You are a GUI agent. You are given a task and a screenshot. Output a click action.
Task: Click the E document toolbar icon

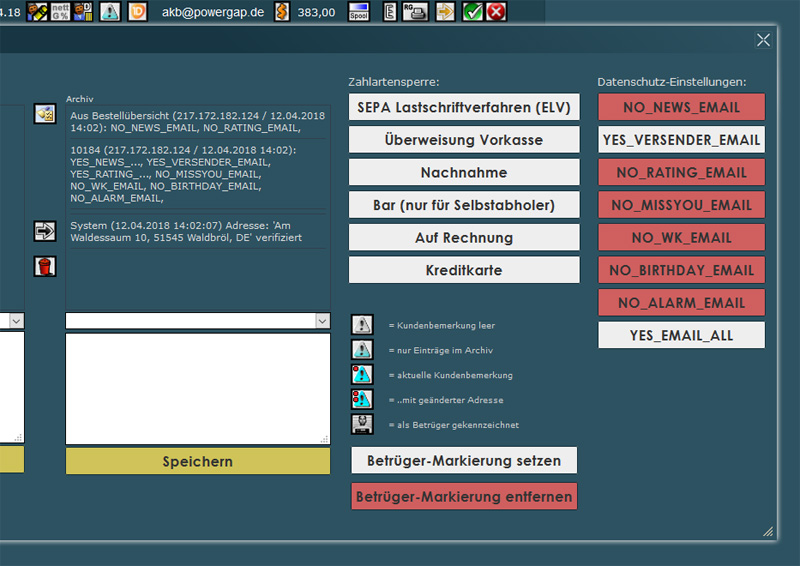point(389,11)
